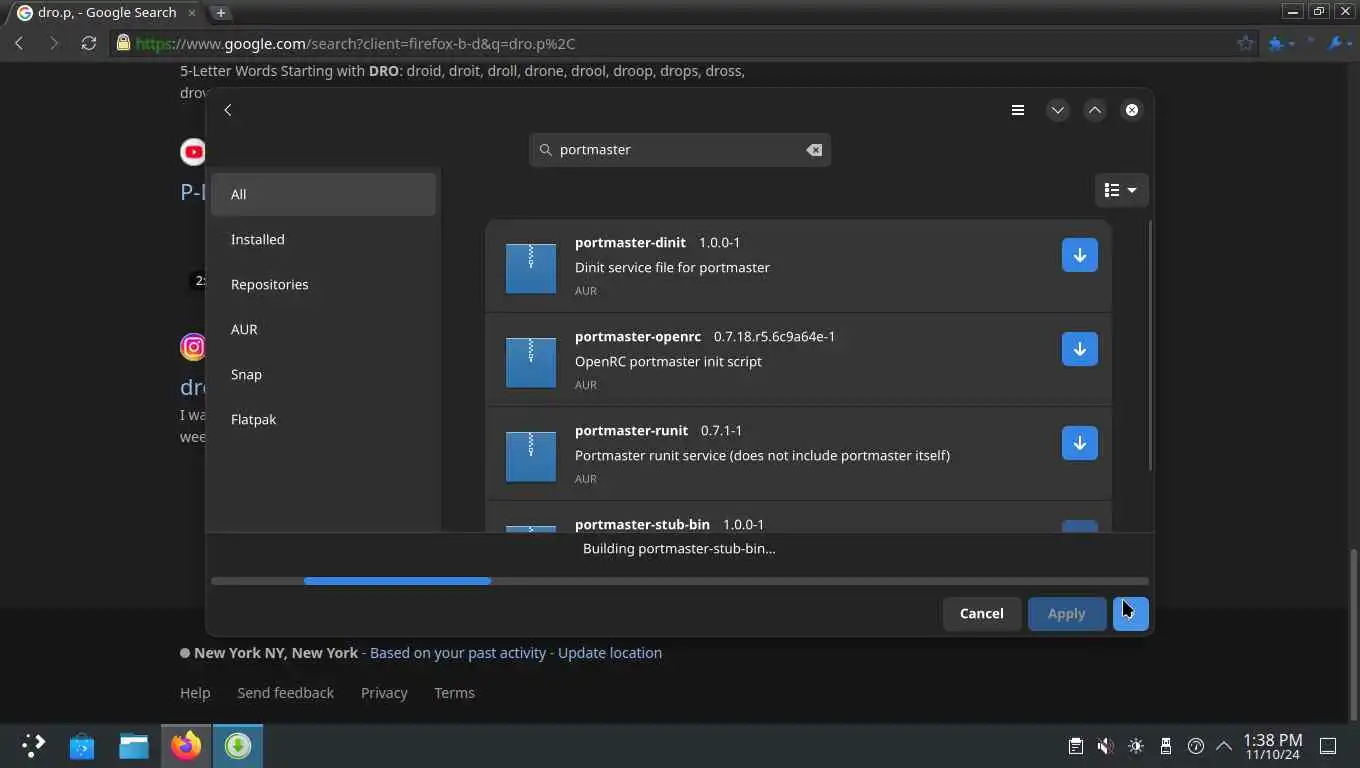Click 'Dinit service file for portmaster' description
The height and width of the screenshot is (768, 1360).
[672, 267]
